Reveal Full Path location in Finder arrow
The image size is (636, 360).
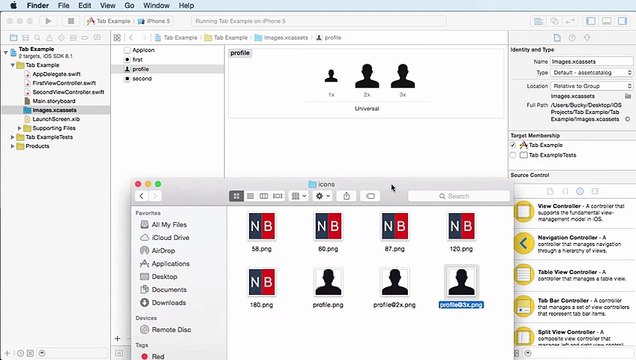click(627, 119)
